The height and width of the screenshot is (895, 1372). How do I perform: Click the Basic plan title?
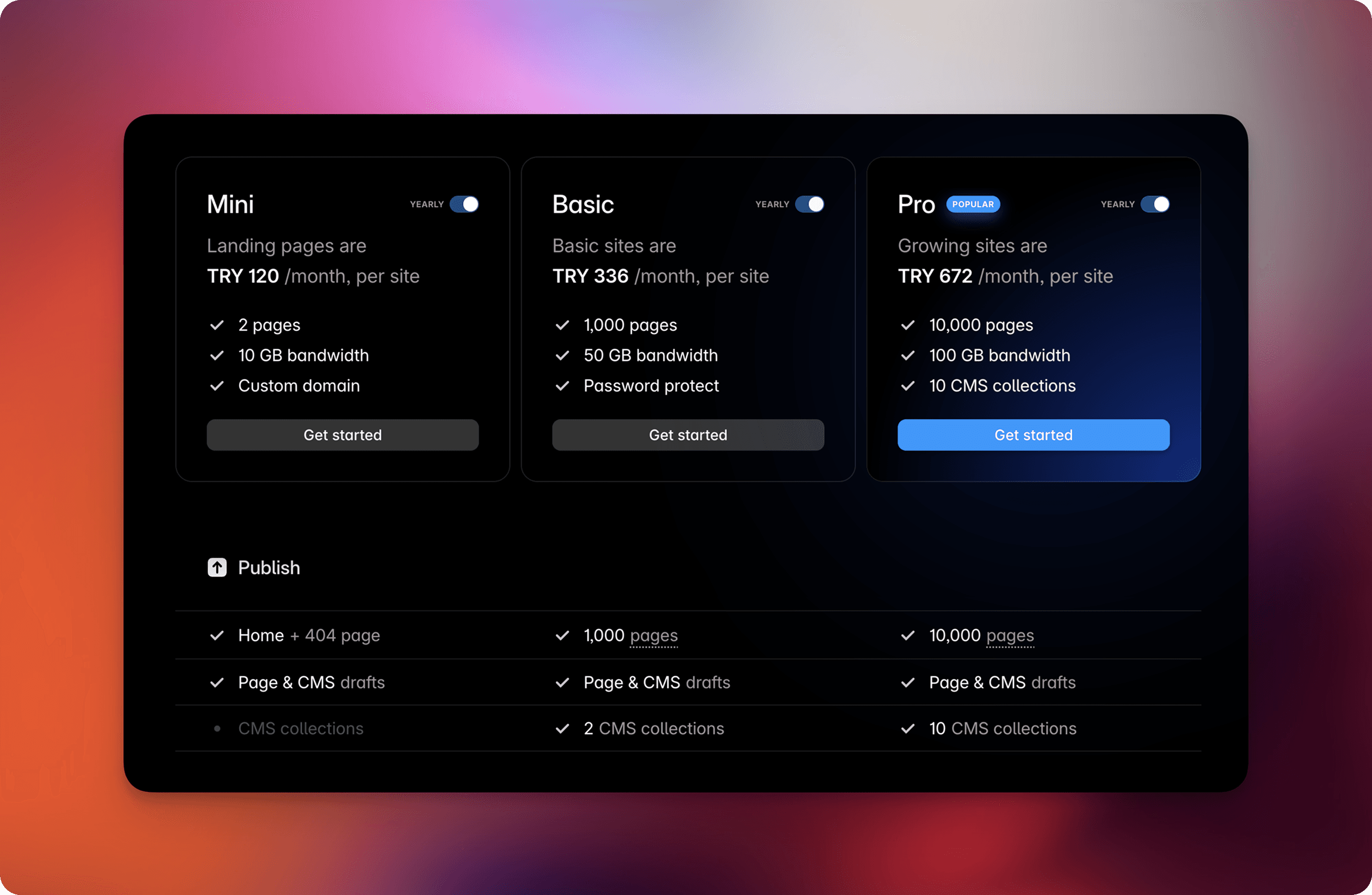(x=583, y=205)
